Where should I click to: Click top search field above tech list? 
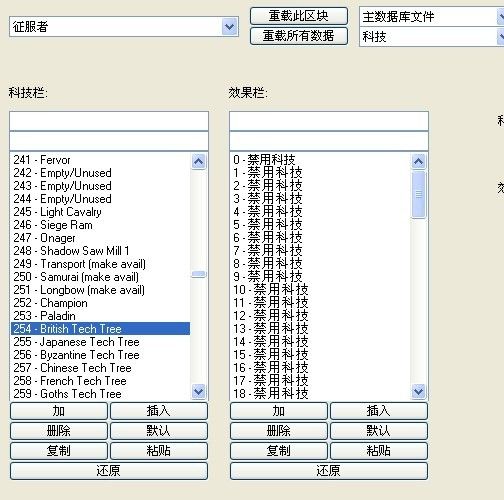(109, 121)
